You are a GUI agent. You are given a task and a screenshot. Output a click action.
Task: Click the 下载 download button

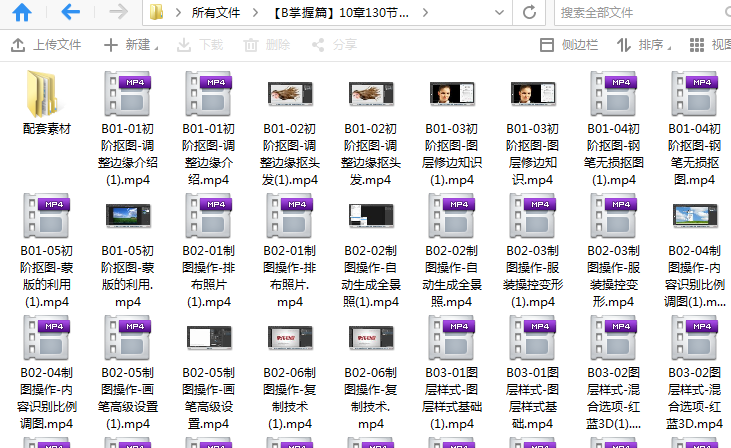click(x=200, y=45)
